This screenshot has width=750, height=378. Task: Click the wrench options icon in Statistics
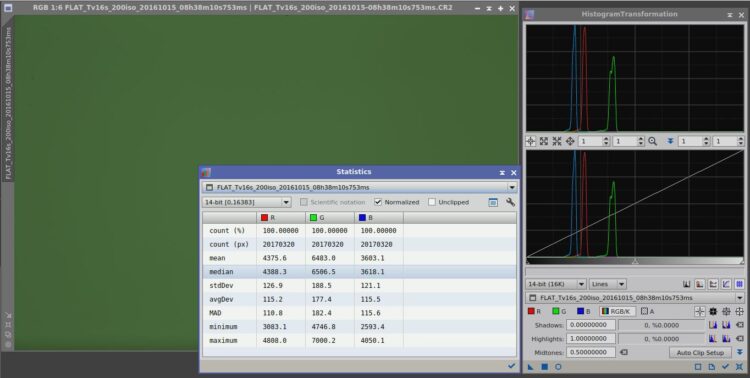click(x=510, y=202)
